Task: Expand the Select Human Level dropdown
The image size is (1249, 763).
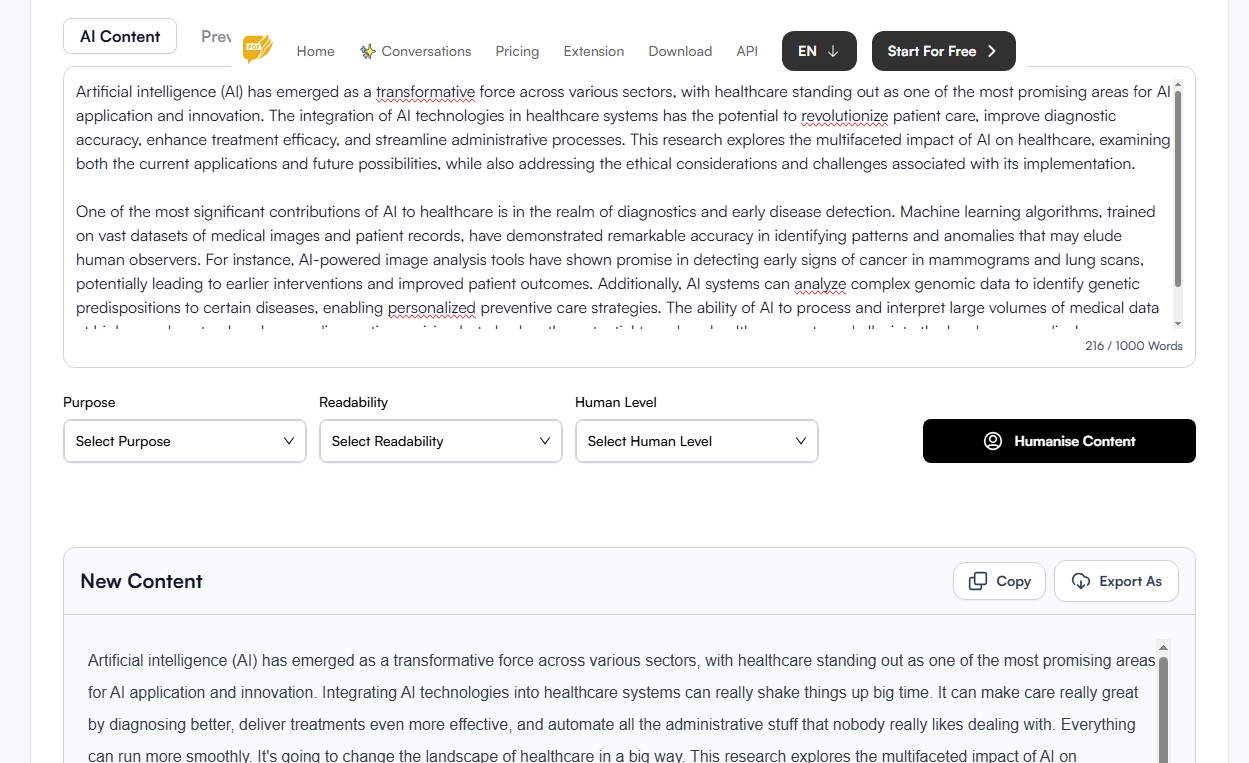Action: pos(697,441)
